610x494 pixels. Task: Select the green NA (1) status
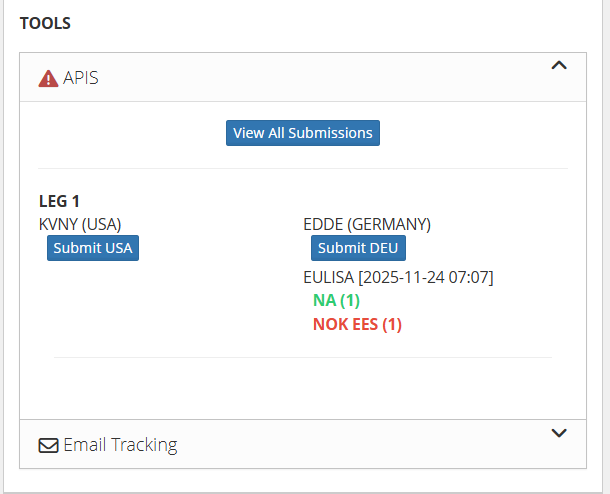pos(336,300)
